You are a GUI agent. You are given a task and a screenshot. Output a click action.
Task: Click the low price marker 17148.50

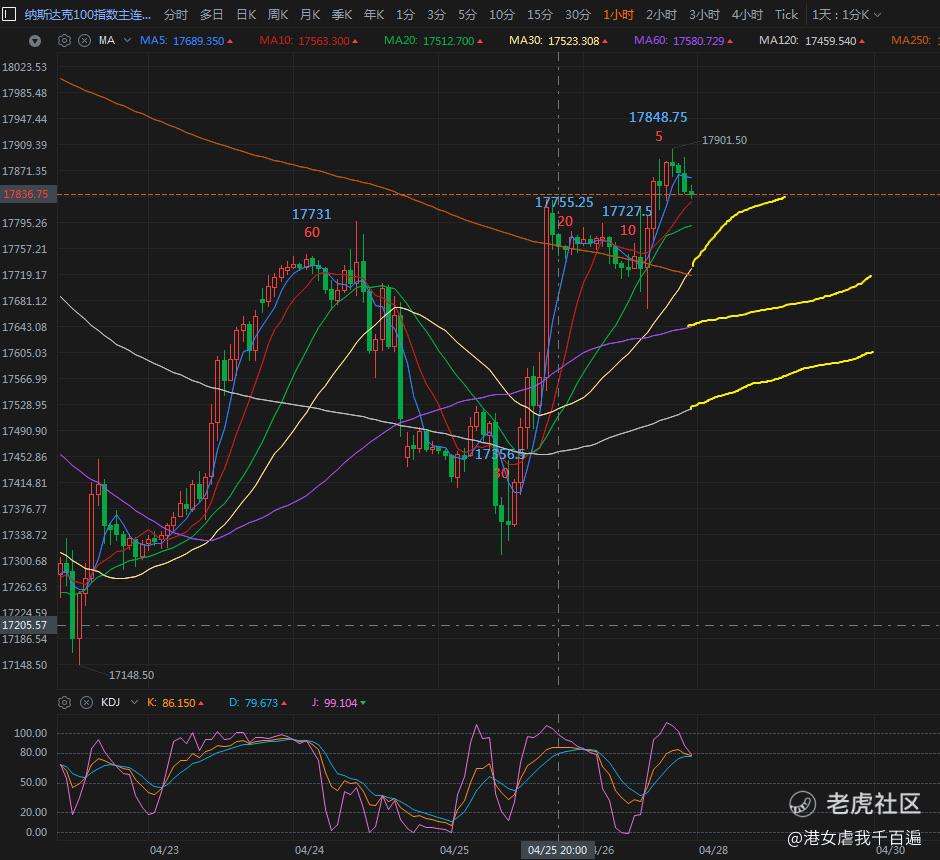coord(131,675)
